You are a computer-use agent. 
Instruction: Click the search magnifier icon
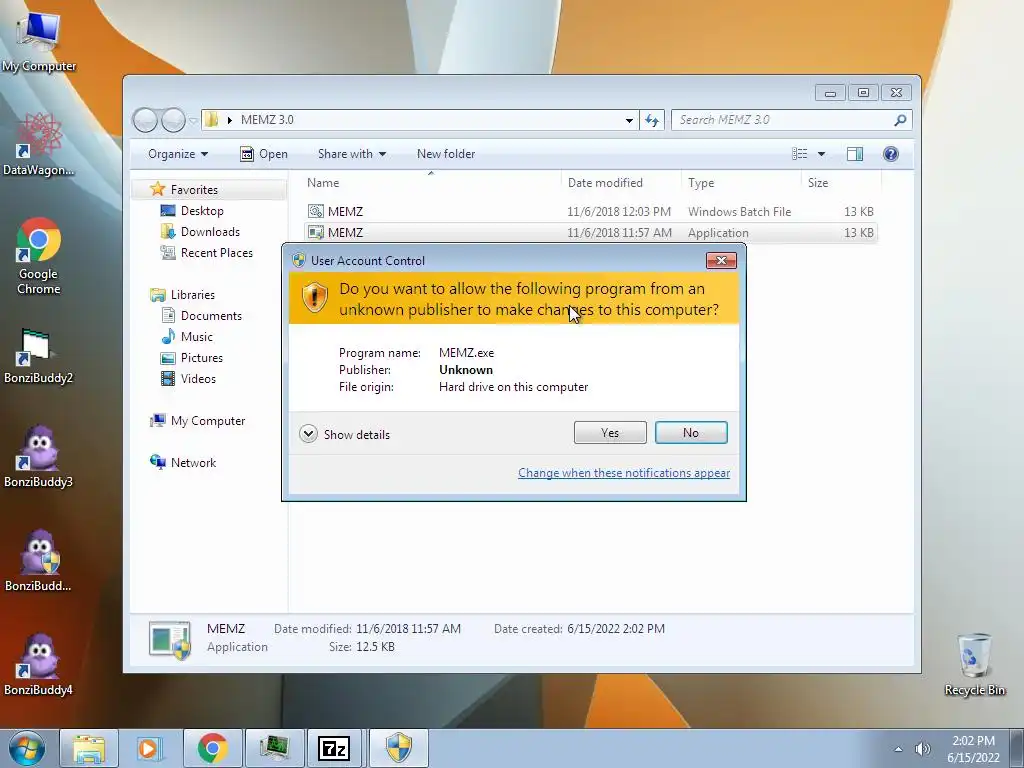(900, 120)
